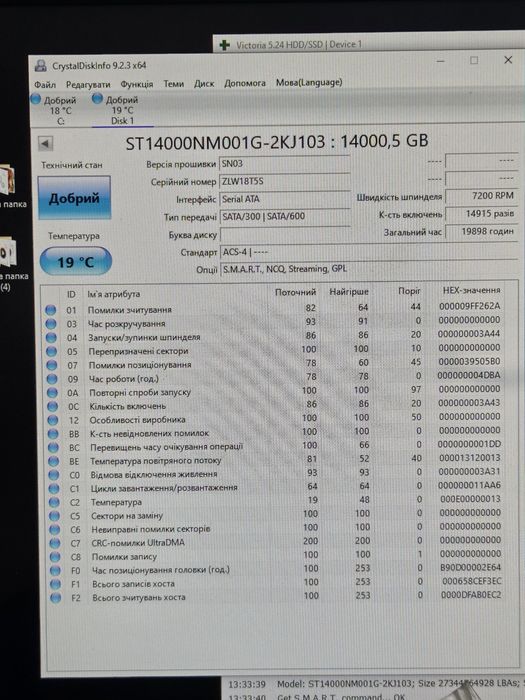Click hex value 000658CEF3EC
This screenshot has width=525, height=700.
click(x=471, y=581)
